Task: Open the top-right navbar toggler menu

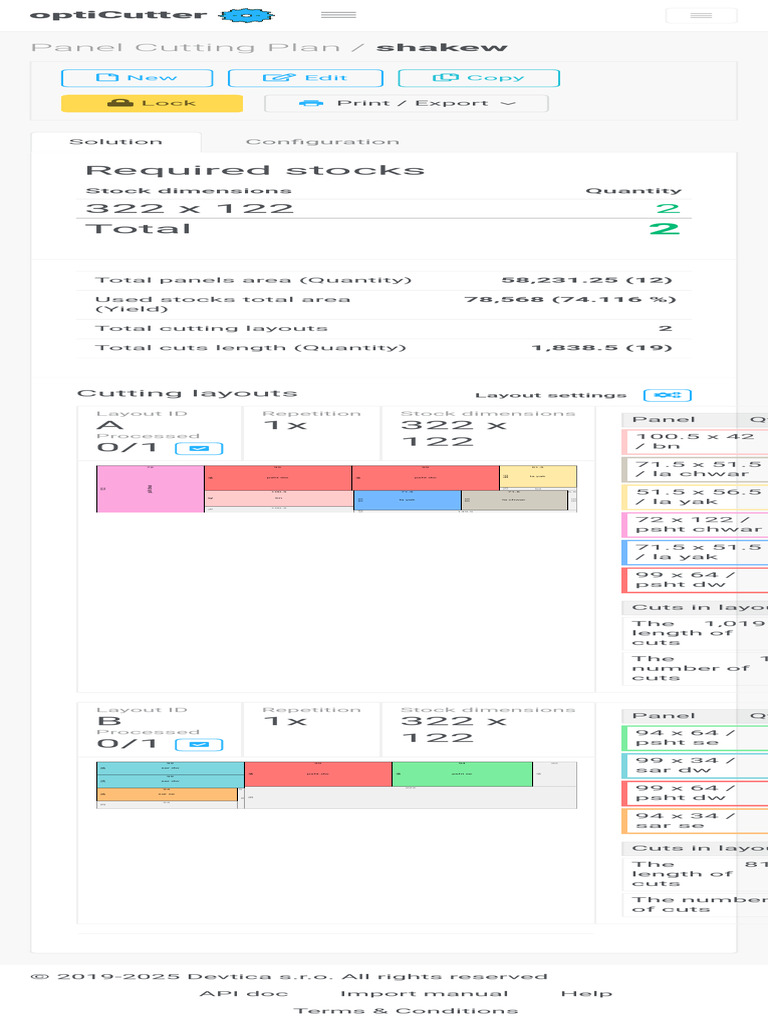Action: (701, 15)
